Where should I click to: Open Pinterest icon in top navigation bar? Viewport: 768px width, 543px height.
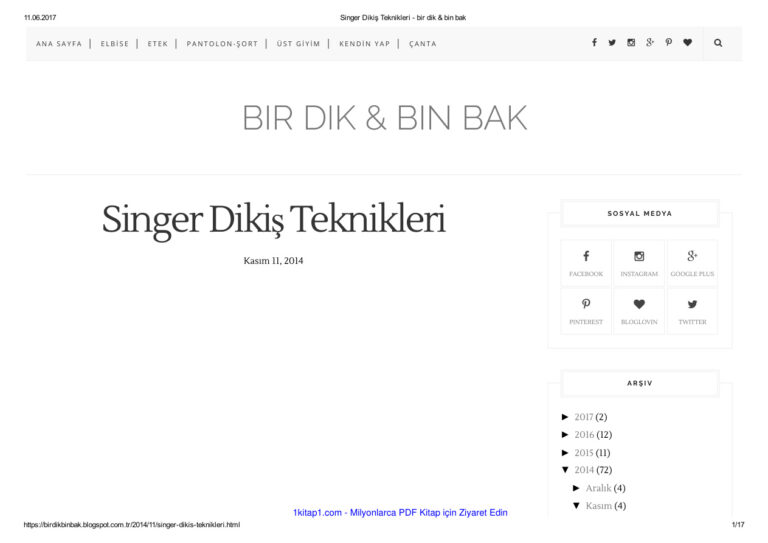669,43
